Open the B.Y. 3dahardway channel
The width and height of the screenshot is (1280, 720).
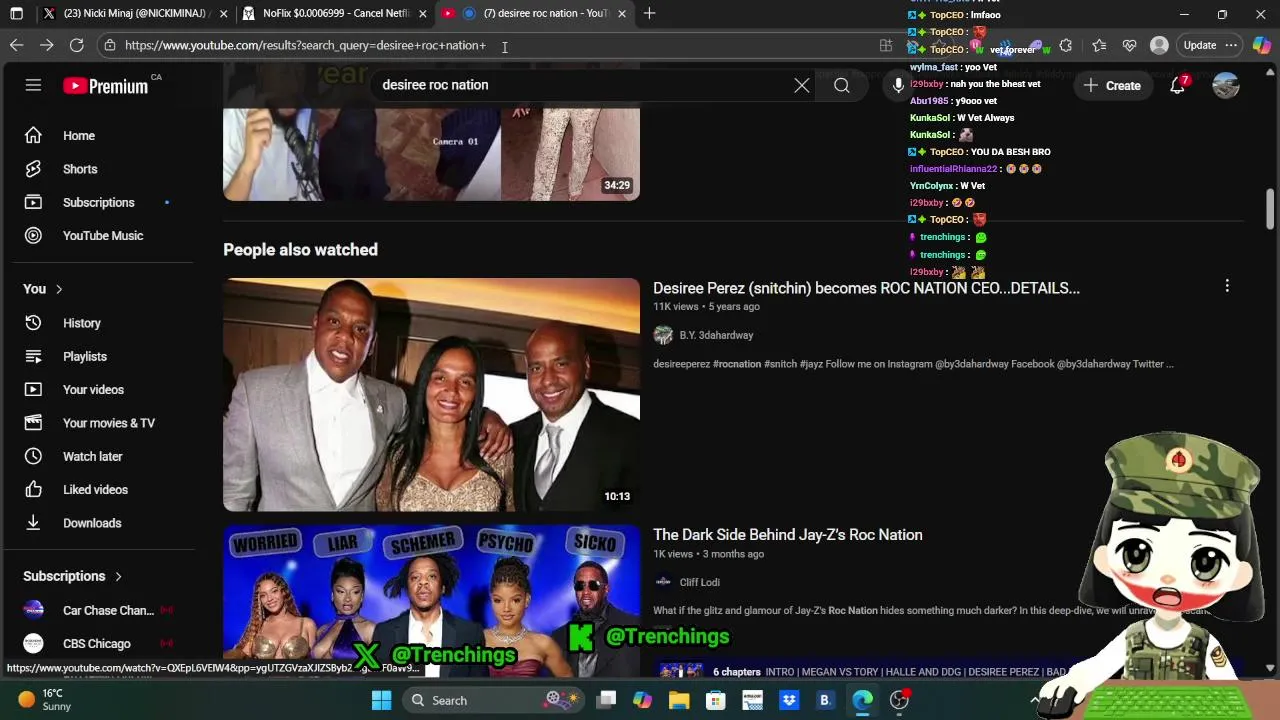click(716, 335)
